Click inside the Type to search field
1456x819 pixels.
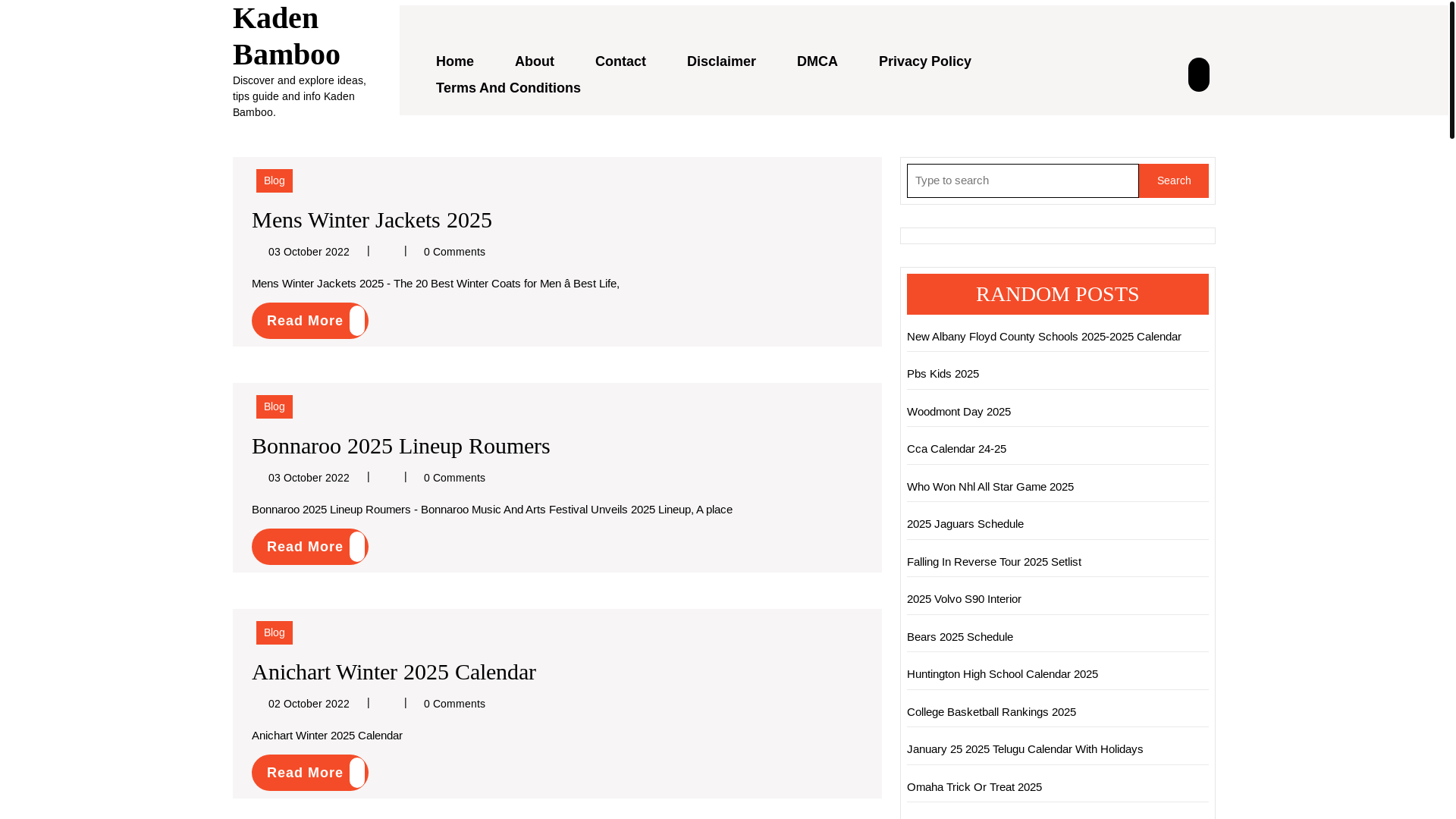[1022, 180]
